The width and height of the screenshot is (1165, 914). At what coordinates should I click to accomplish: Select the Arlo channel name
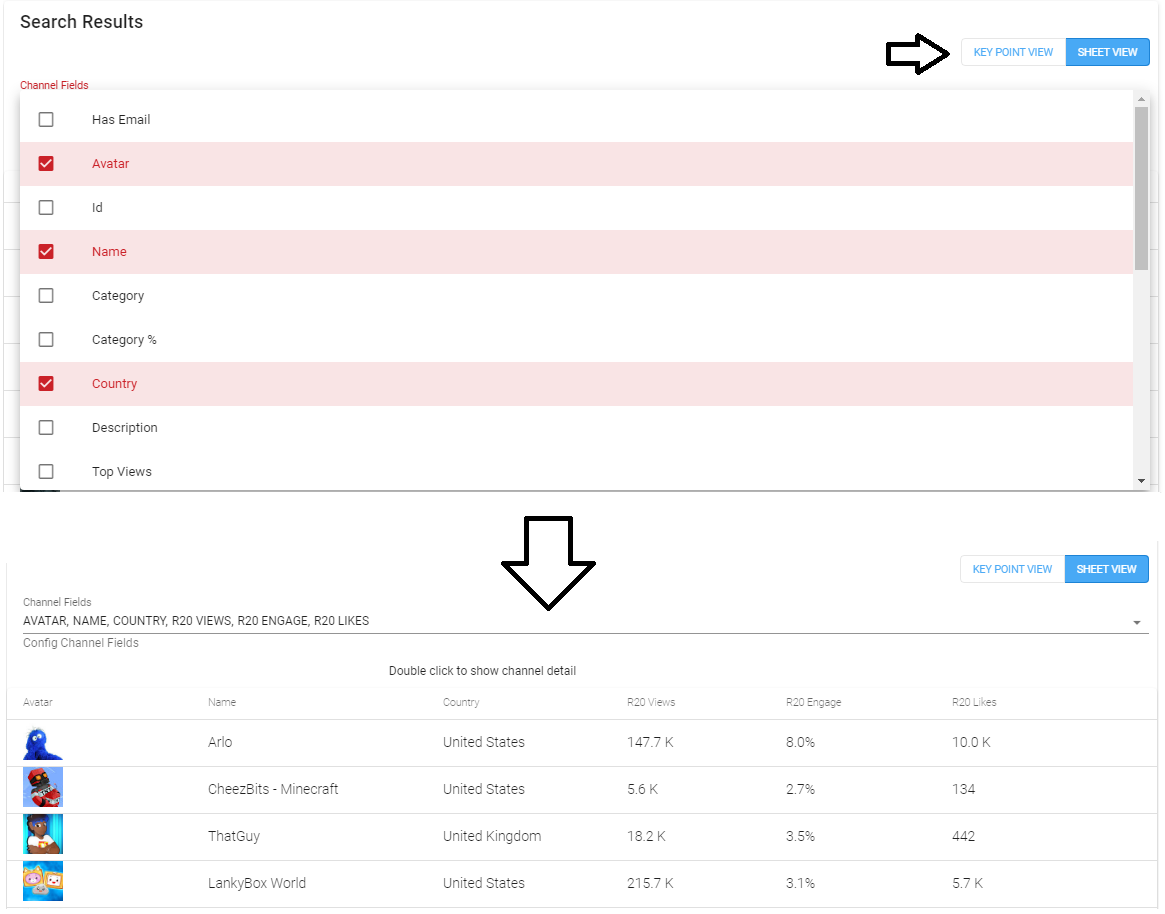point(220,742)
